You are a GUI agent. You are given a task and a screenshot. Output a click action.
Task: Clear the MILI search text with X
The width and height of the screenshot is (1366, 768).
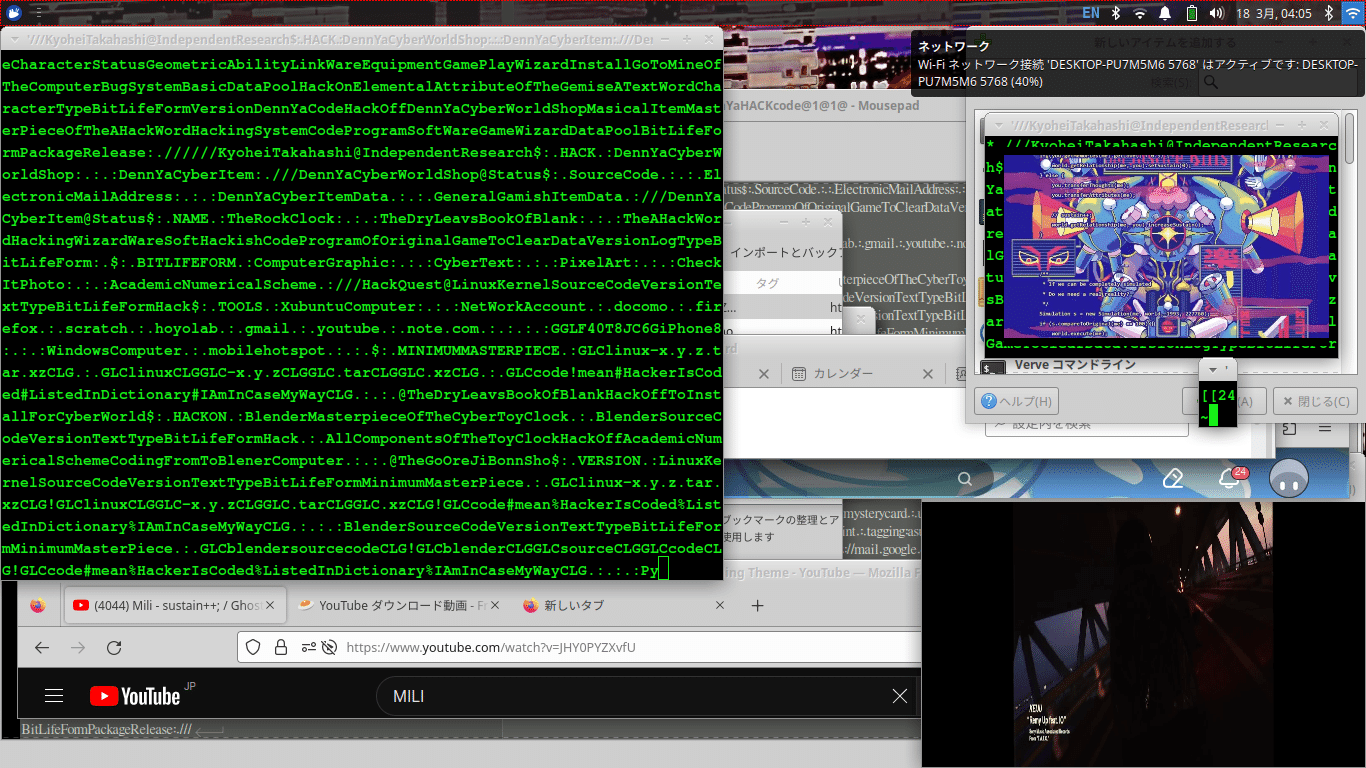[x=900, y=696]
